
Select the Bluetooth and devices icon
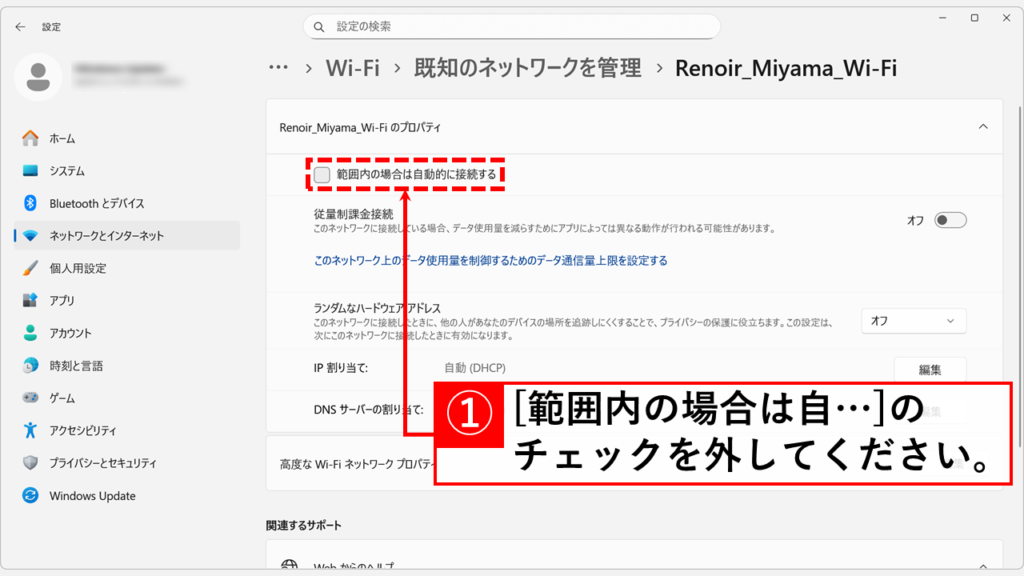(30, 203)
